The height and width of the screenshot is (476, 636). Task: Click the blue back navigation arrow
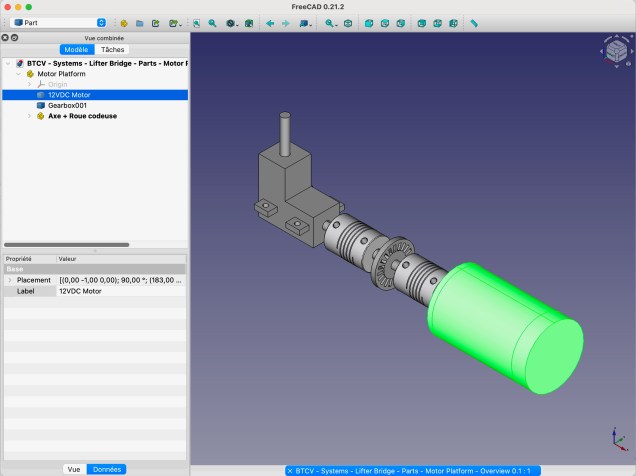pyautogui.click(x=270, y=22)
